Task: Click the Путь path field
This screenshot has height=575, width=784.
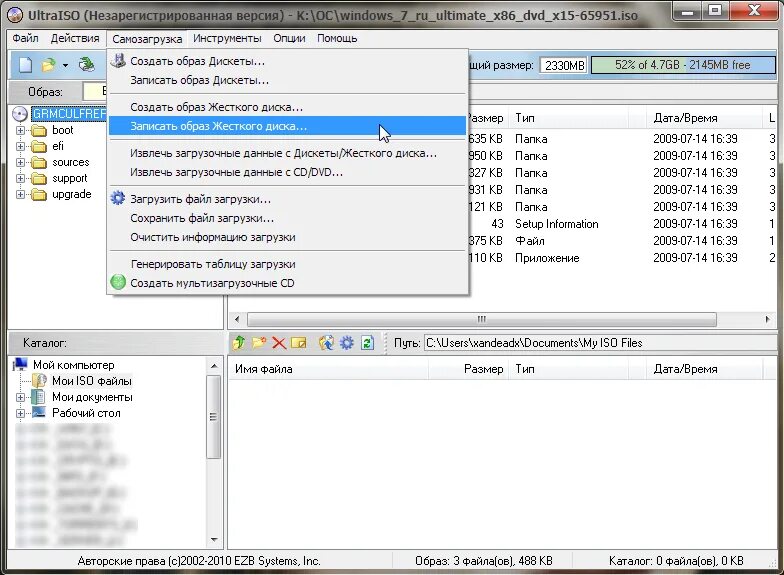Action: pos(600,343)
